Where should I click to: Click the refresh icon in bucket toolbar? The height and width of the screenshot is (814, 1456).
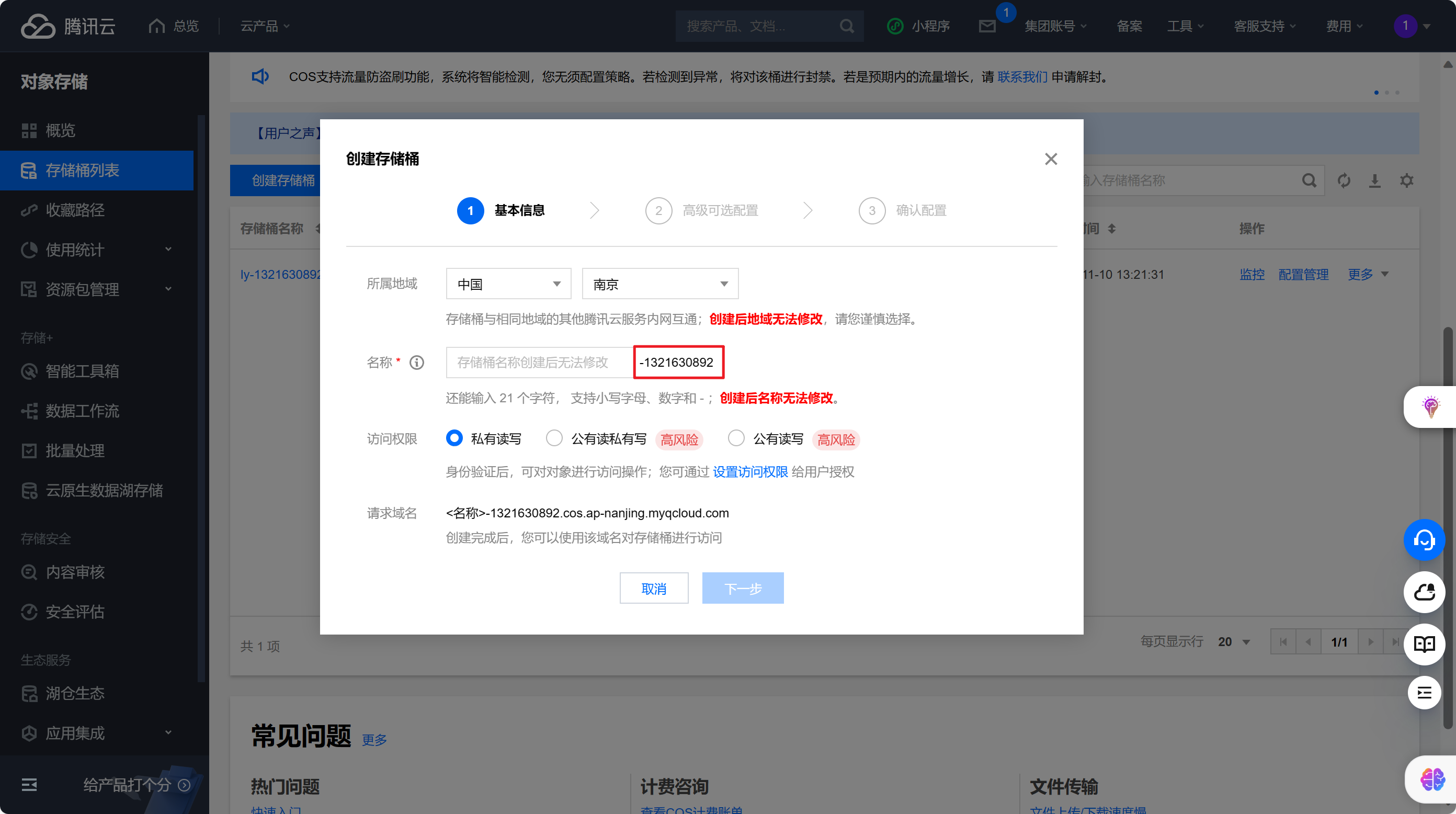1344,180
